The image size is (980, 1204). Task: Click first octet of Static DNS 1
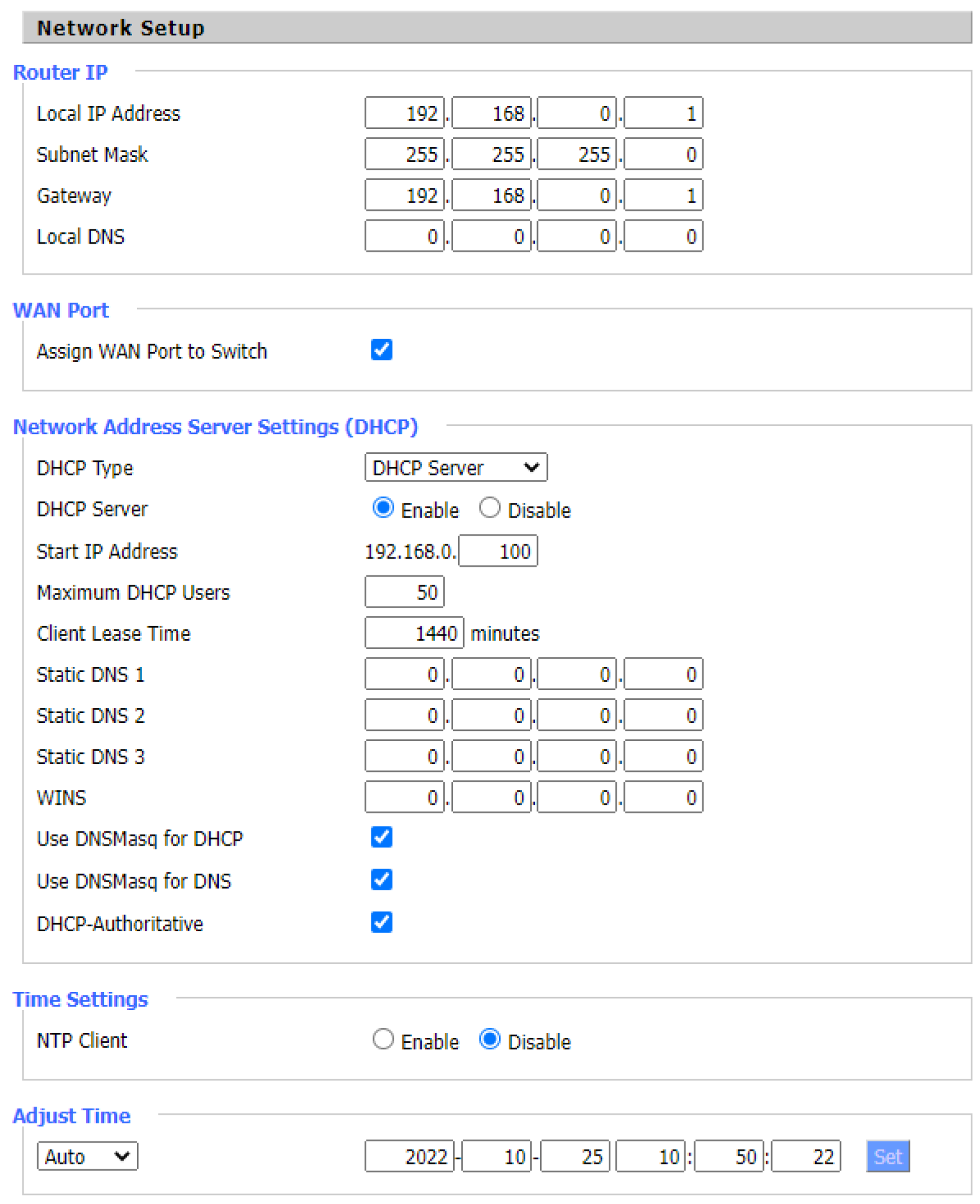(x=404, y=675)
